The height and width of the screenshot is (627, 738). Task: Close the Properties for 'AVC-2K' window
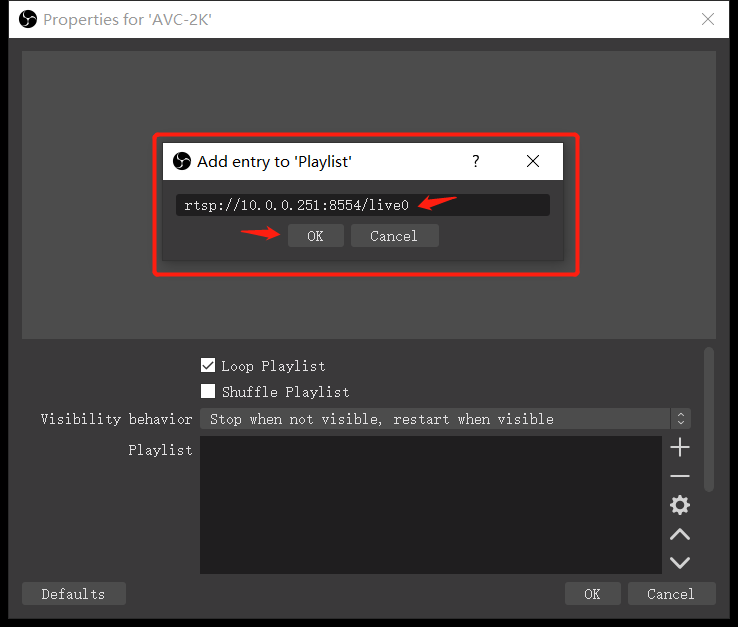[x=708, y=19]
